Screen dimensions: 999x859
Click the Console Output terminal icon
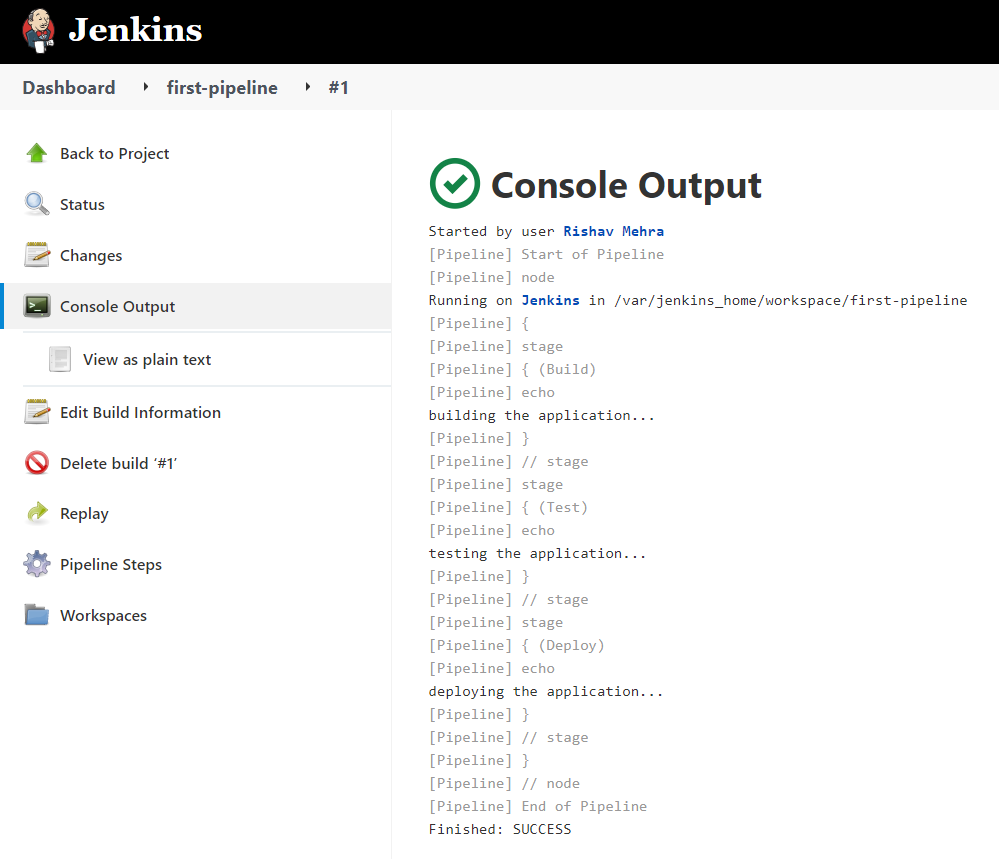37,306
